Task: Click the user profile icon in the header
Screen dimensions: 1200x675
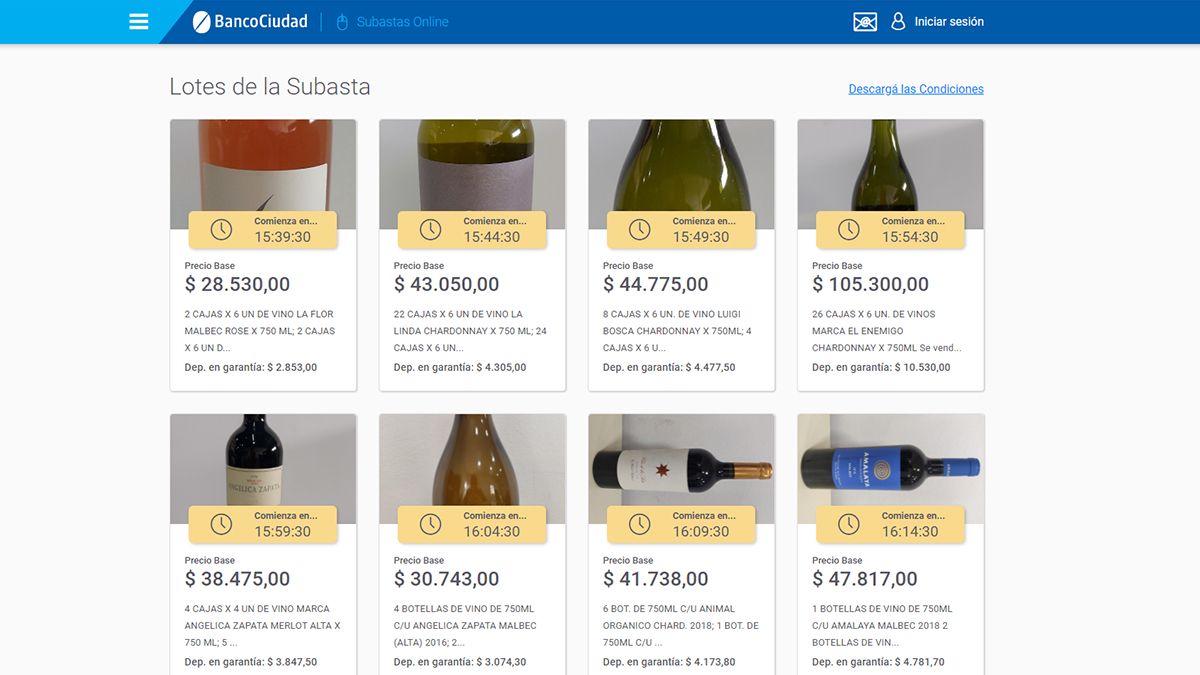Action: 897,20
